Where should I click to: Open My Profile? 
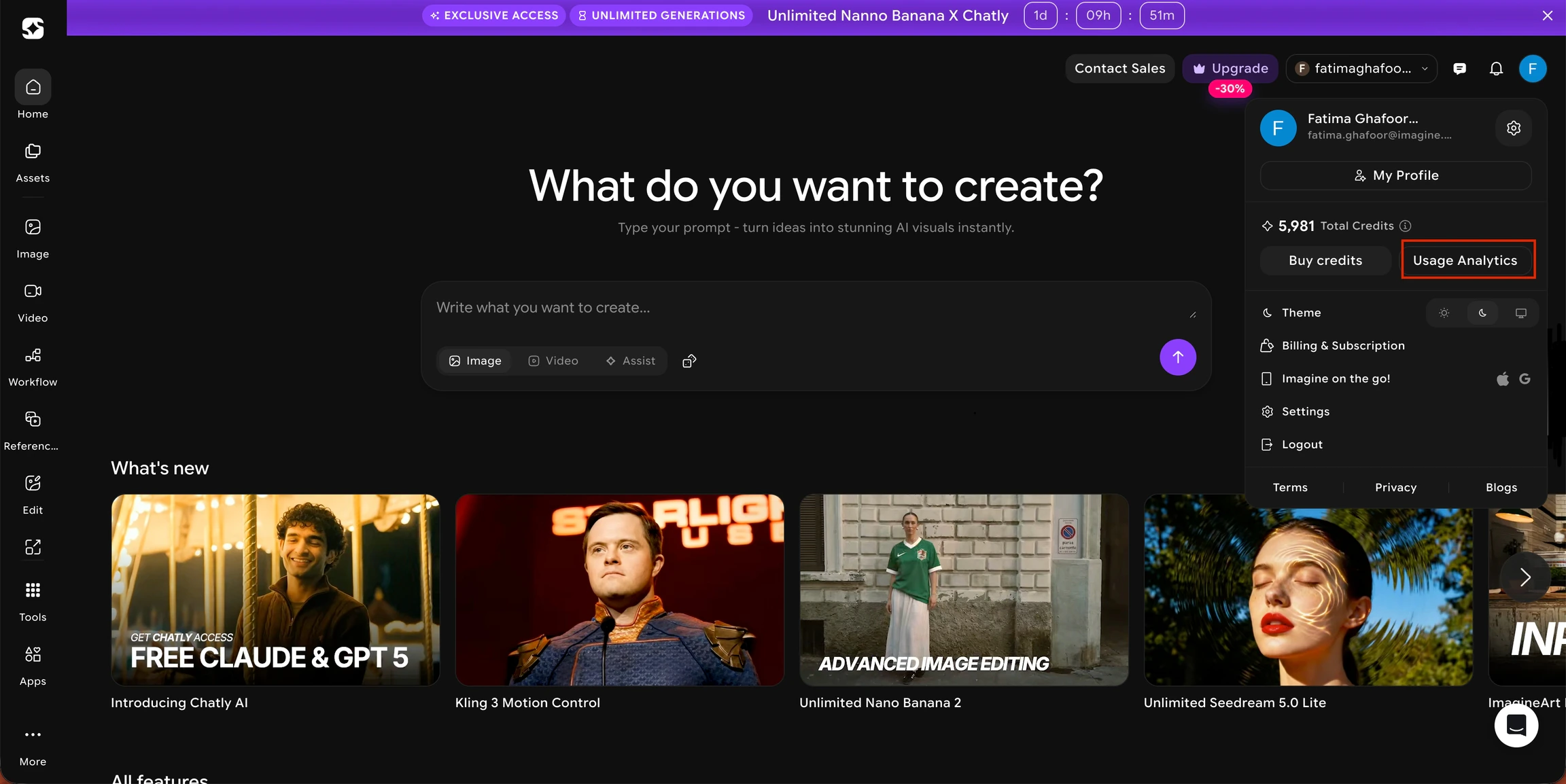(x=1395, y=175)
